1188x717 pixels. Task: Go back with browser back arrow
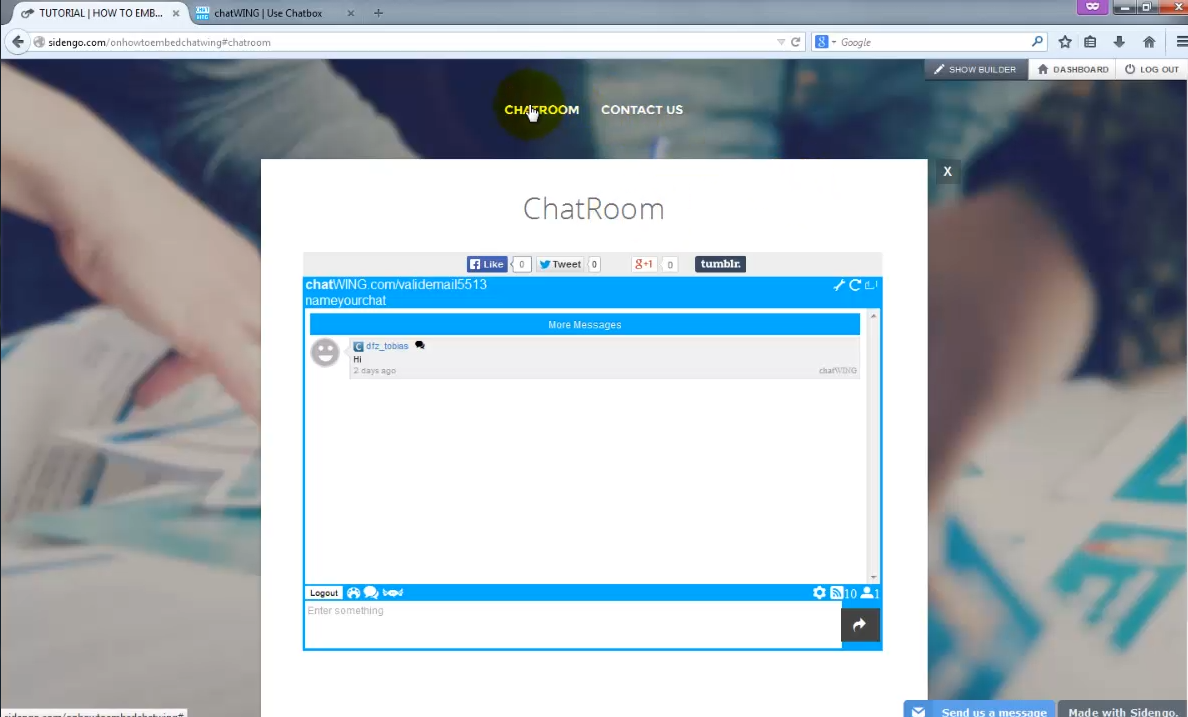click(x=18, y=42)
